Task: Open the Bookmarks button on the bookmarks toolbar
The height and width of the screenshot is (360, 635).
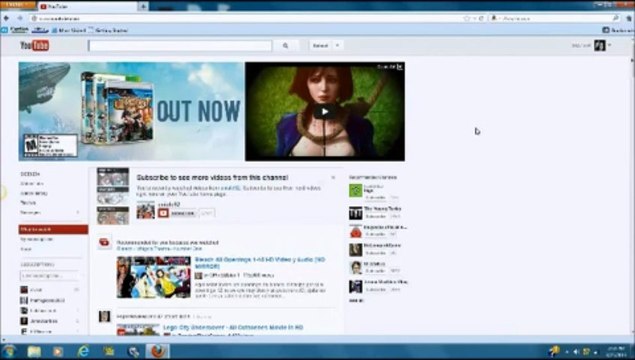Action: [x=618, y=30]
